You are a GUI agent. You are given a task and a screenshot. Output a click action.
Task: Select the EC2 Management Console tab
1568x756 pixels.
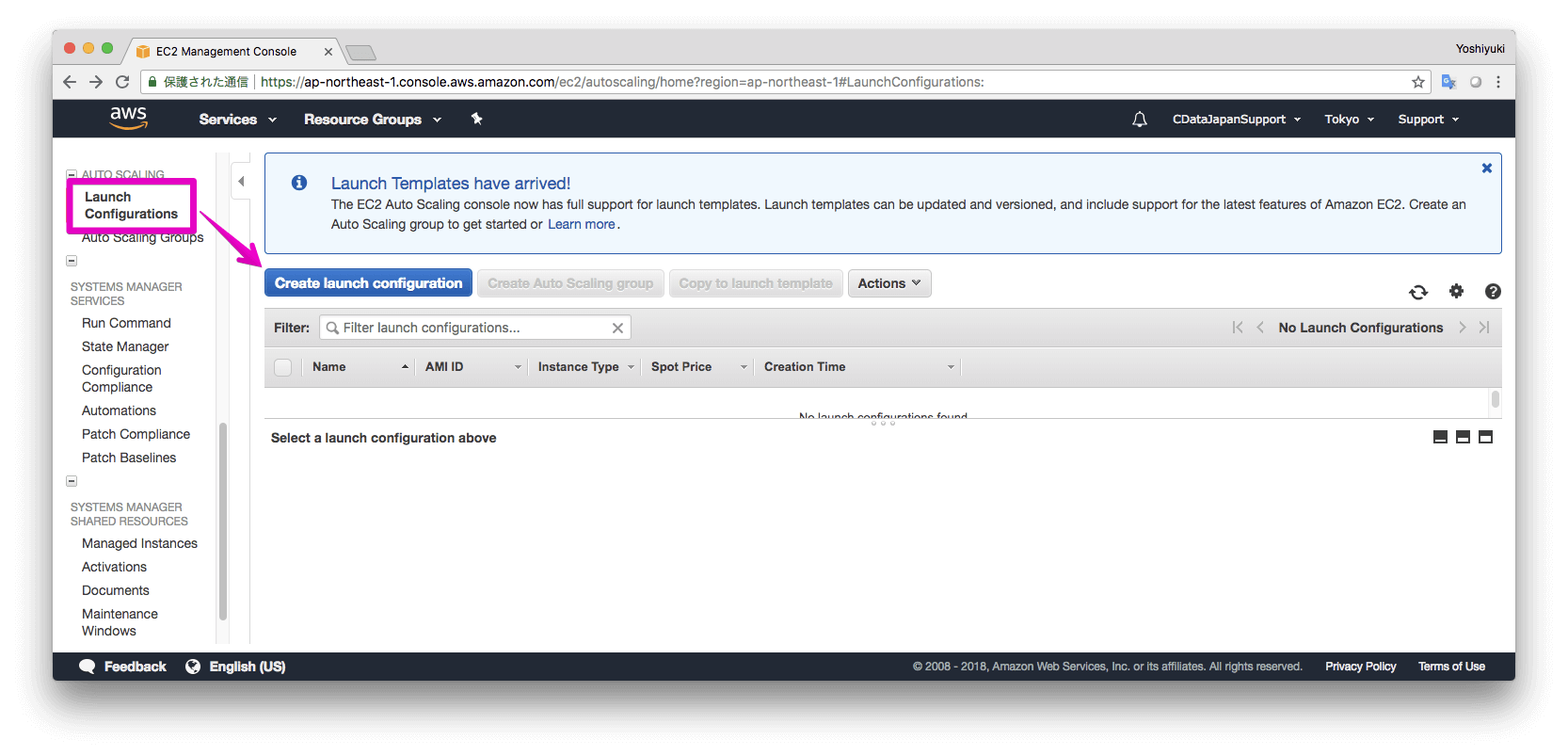[x=233, y=52]
